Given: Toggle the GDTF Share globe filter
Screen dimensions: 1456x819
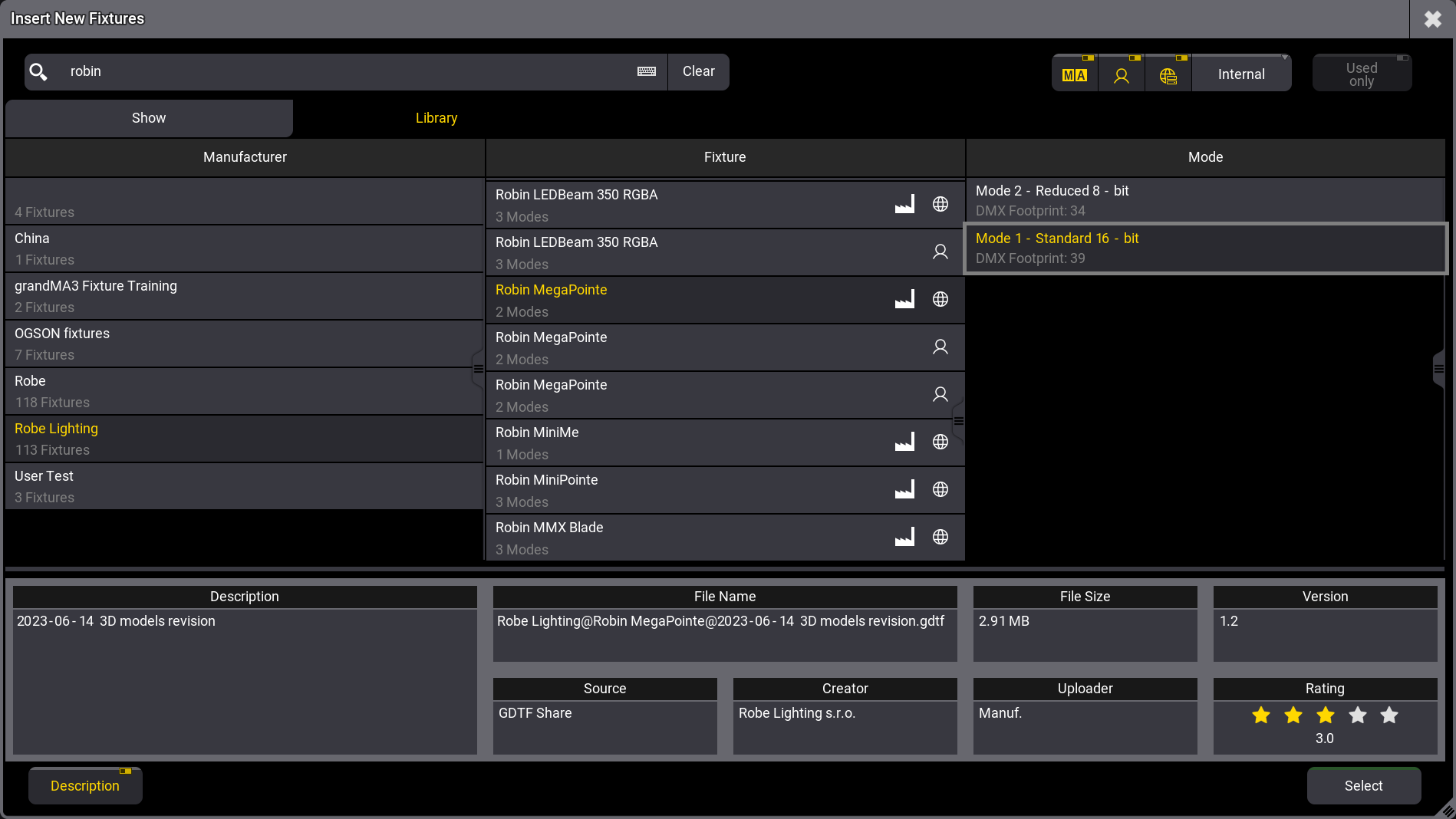Looking at the screenshot, I should (1168, 74).
